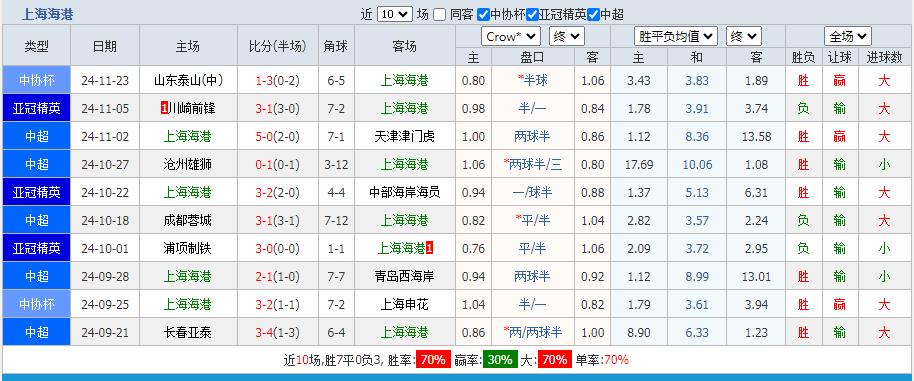Open the 胜平负均值 dropdown
Screen dimensions: 914x381
pyautogui.click(x=676, y=37)
